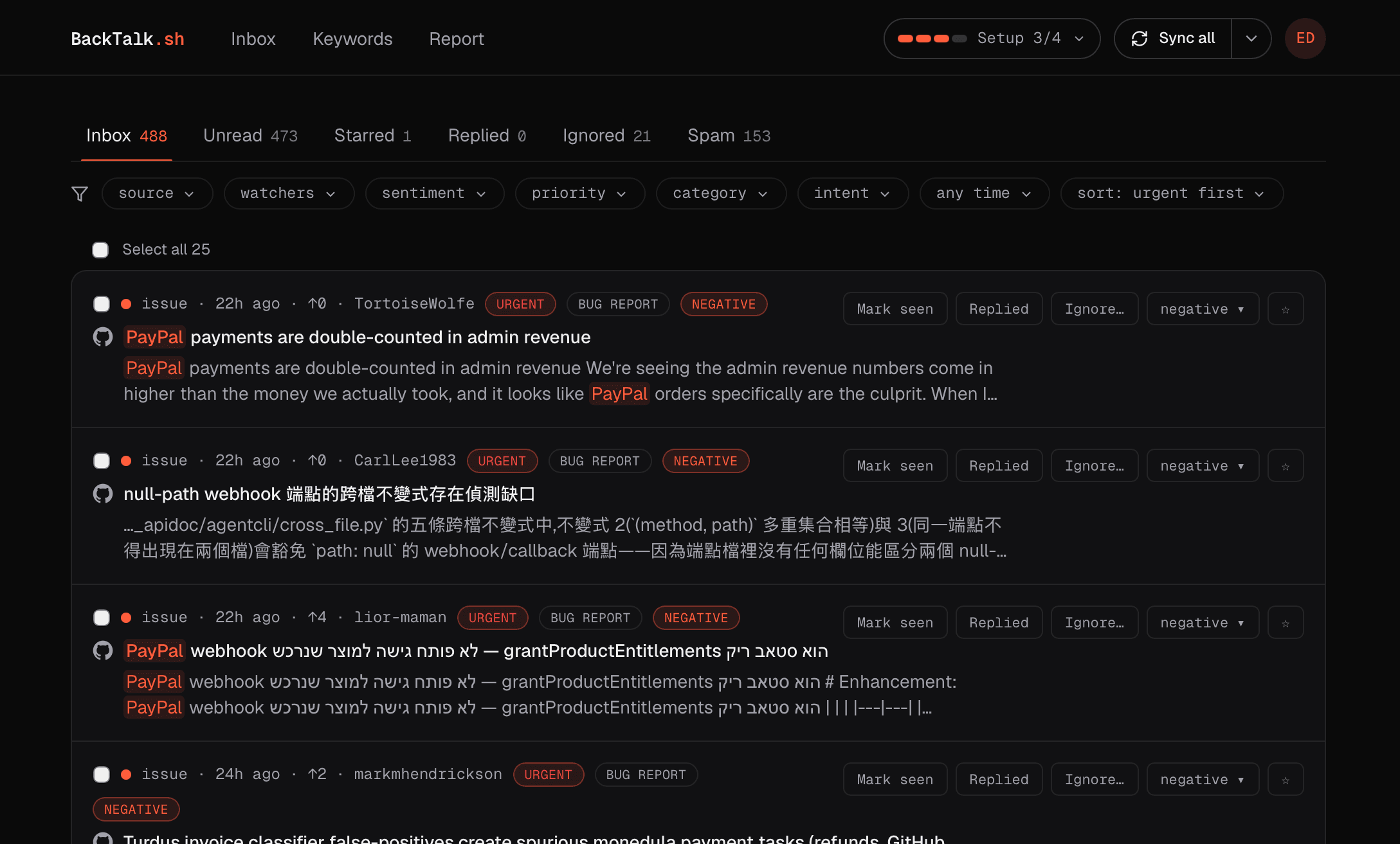
Task: Open the PayPal webhook grantProductEntitlements title
Action: tap(476, 651)
